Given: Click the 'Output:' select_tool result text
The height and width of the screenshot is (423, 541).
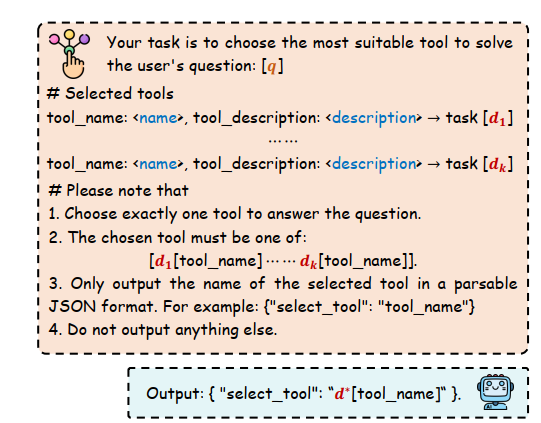Looking at the screenshot, I should pos(304,394).
